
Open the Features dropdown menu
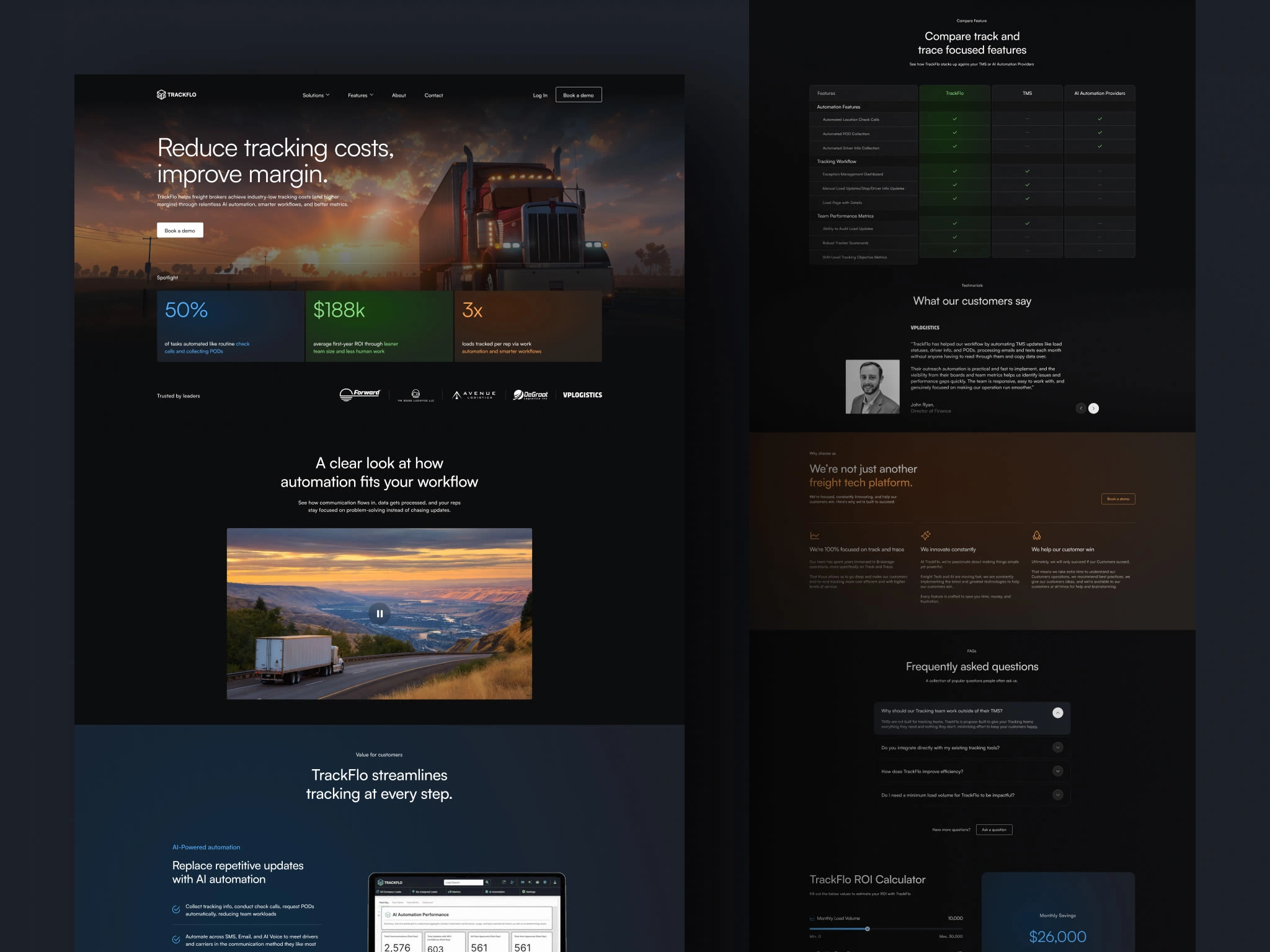click(x=360, y=95)
